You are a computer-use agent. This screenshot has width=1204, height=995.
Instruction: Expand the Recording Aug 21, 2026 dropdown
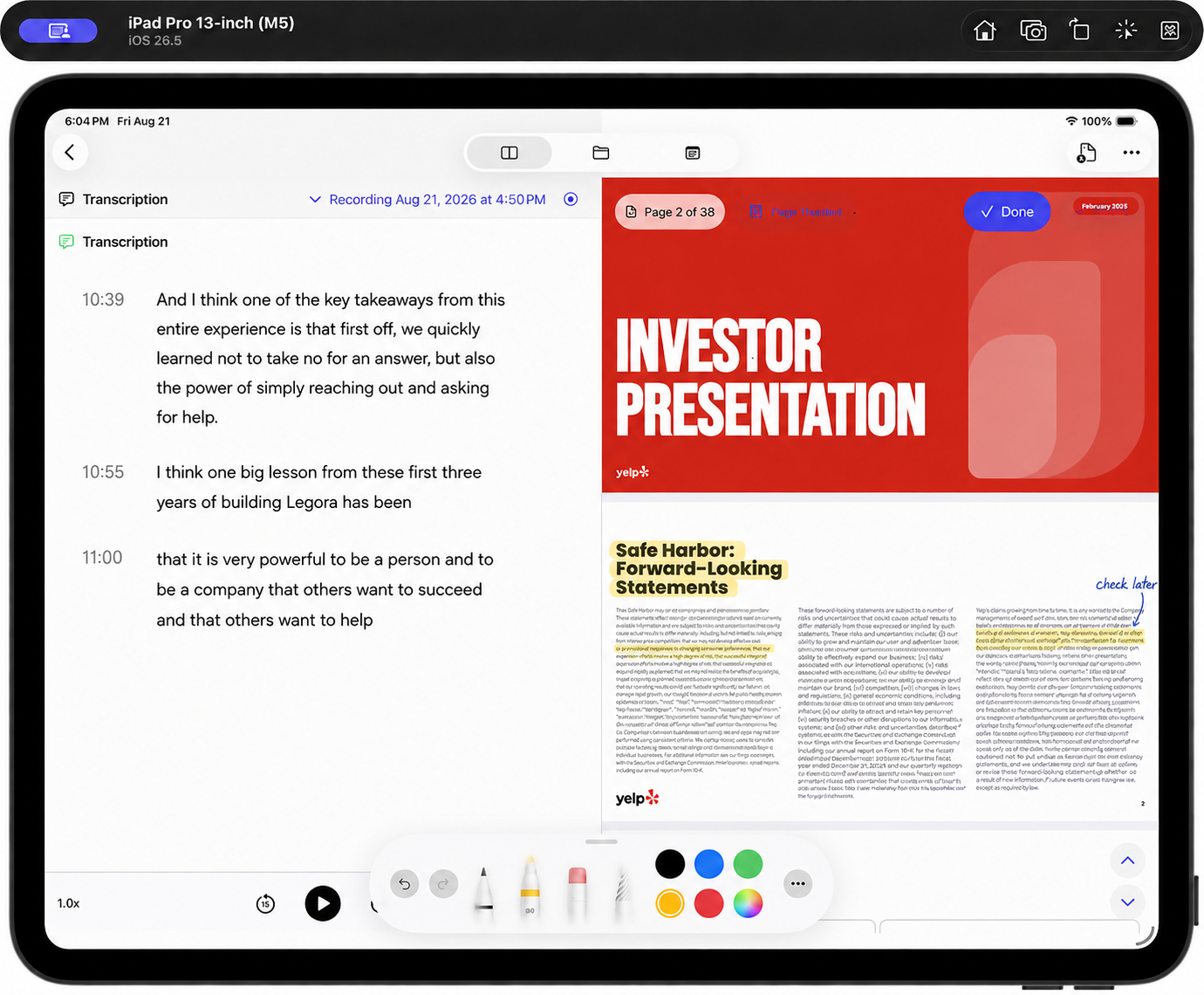pyautogui.click(x=428, y=200)
